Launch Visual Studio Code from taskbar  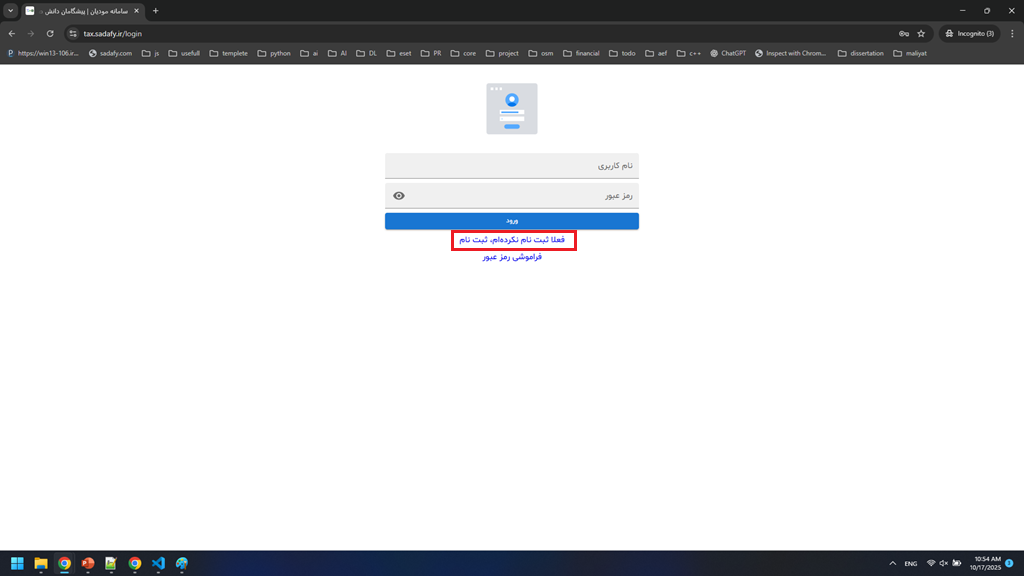coord(158,563)
